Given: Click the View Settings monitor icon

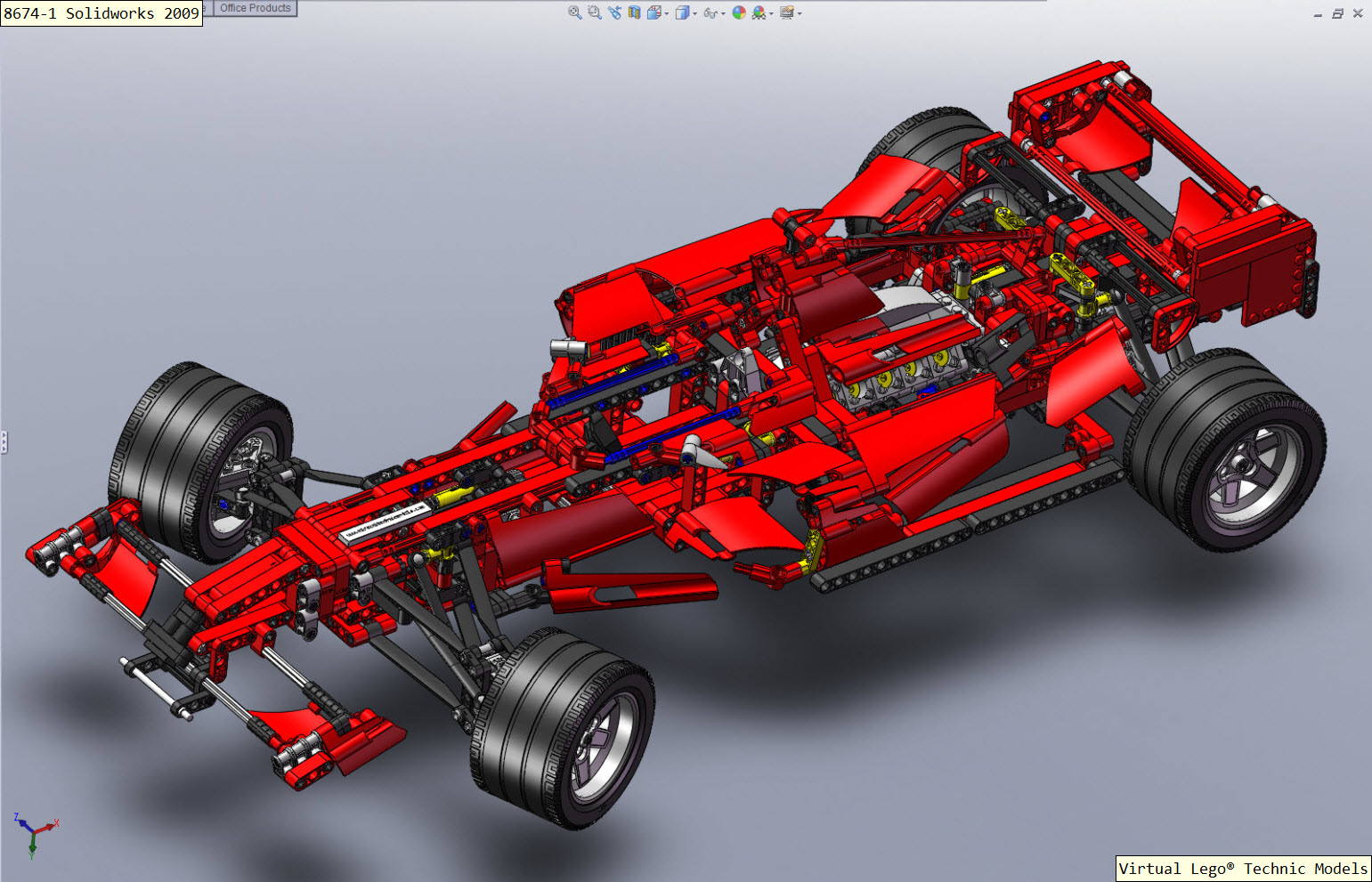Looking at the screenshot, I should click(x=787, y=12).
